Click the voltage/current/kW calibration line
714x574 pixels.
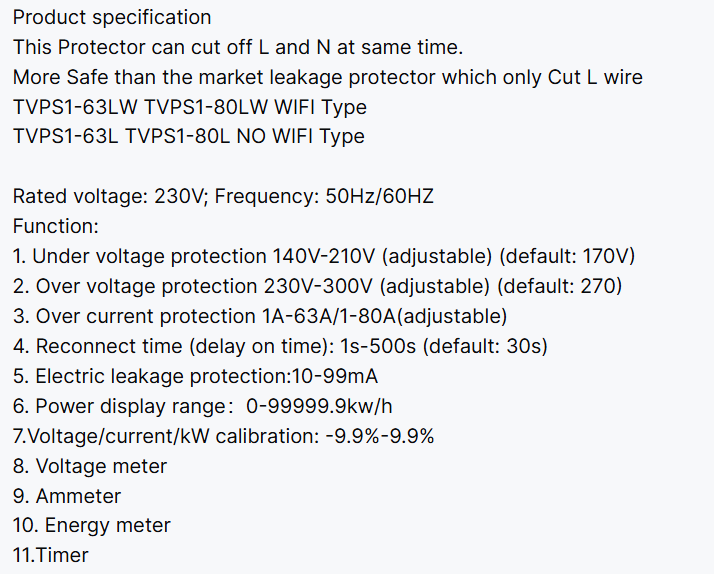click(224, 436)
